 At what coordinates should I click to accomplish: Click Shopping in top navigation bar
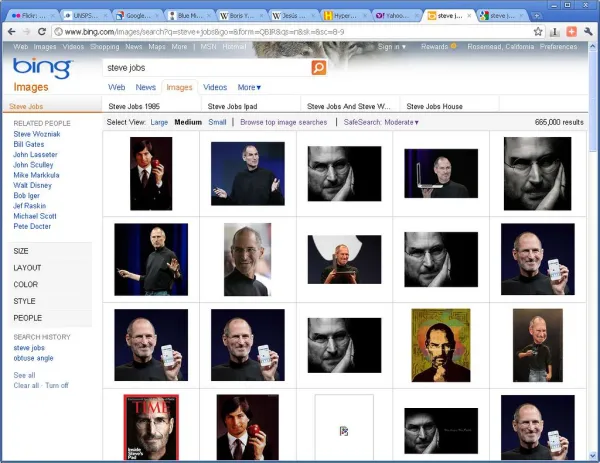[105, 47]
